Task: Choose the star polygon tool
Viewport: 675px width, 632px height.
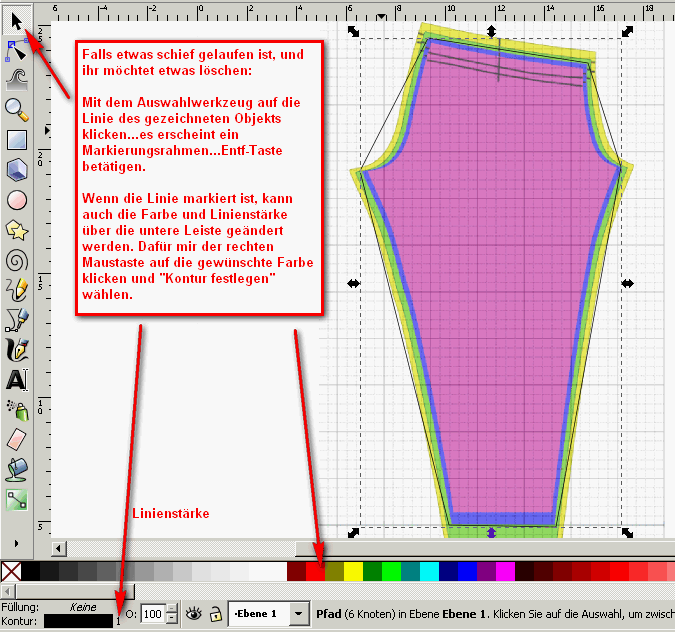Action: (x=16, y=230)
